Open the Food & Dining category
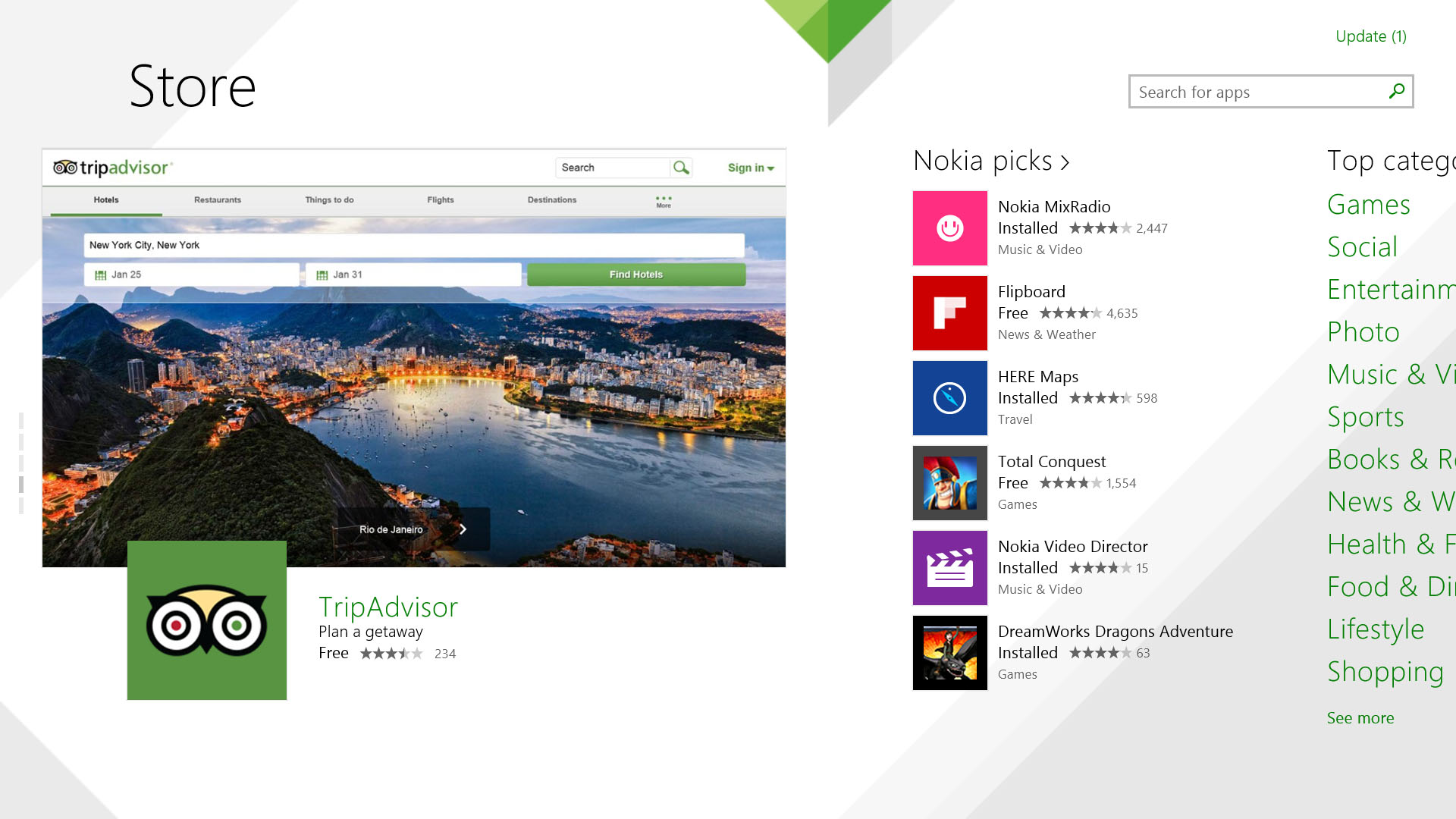The image size is (1456, 819). (x=1392, y=587)
